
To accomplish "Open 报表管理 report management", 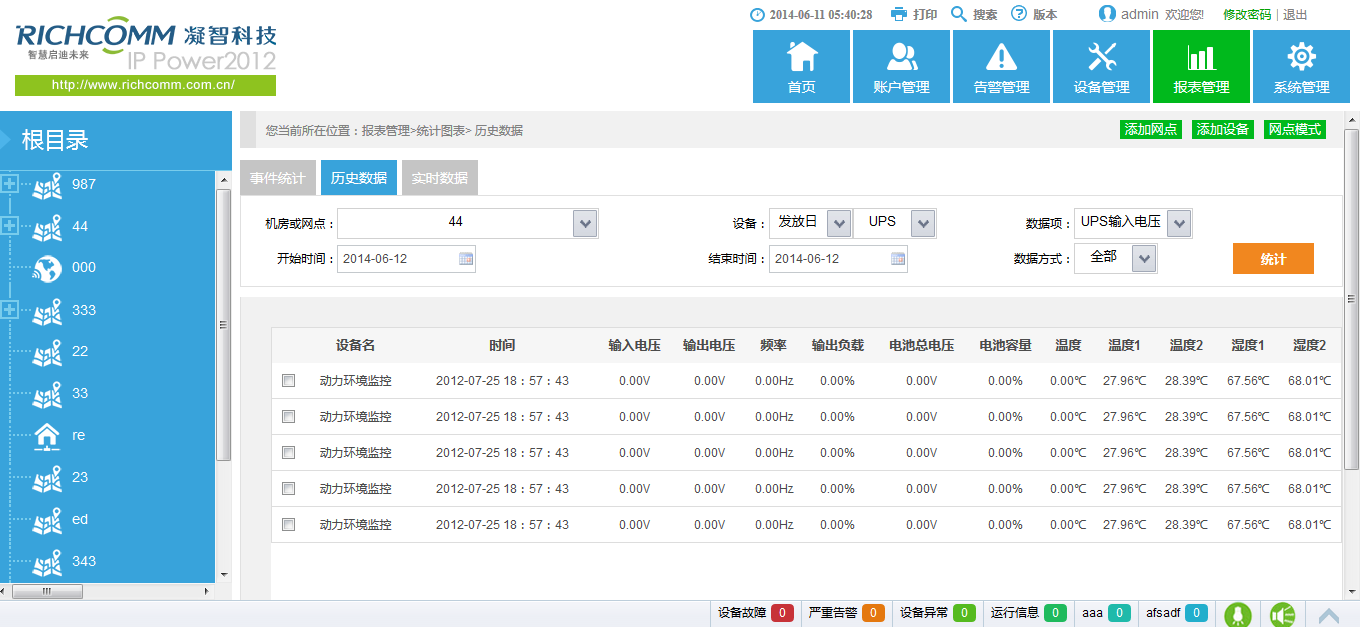I will (1201, 66).
